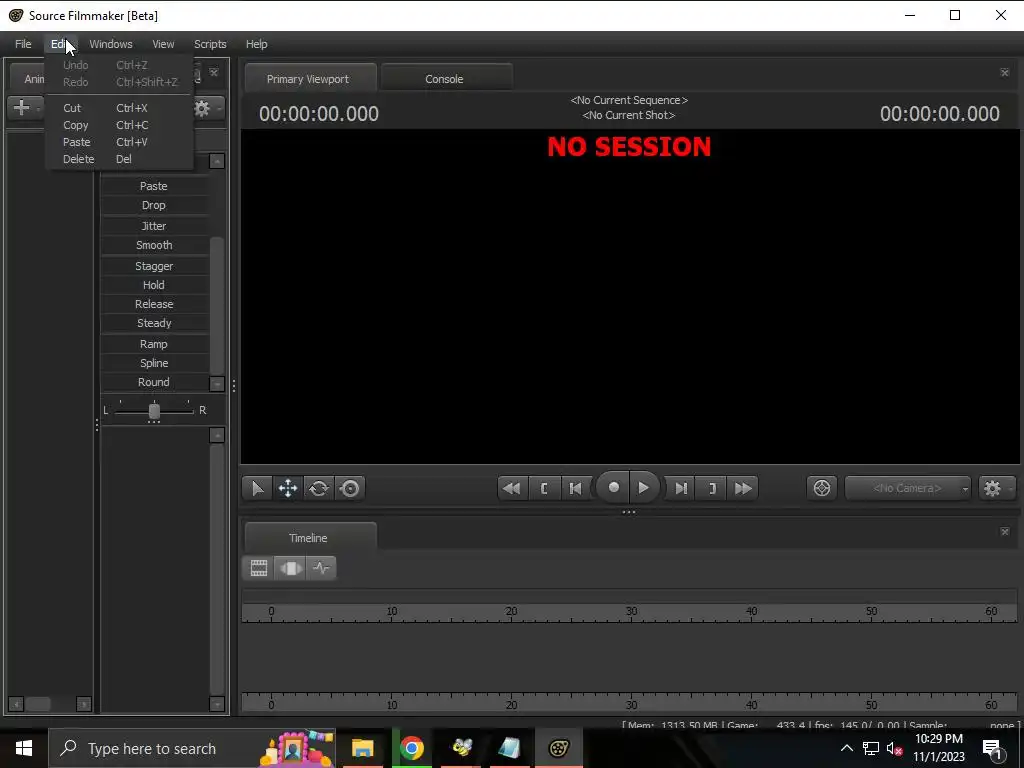Click the Source Filmmaker taskbar icon

[x=558, y=748]
